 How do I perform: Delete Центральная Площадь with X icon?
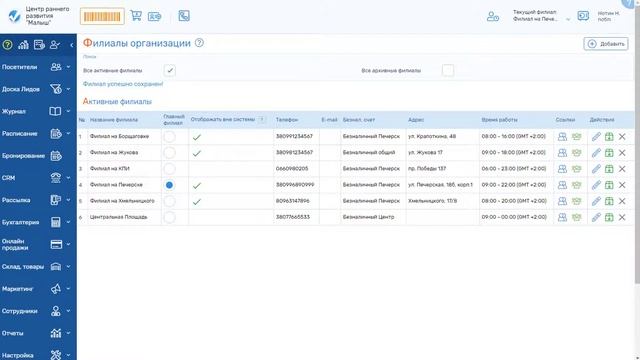pos(622,217)
